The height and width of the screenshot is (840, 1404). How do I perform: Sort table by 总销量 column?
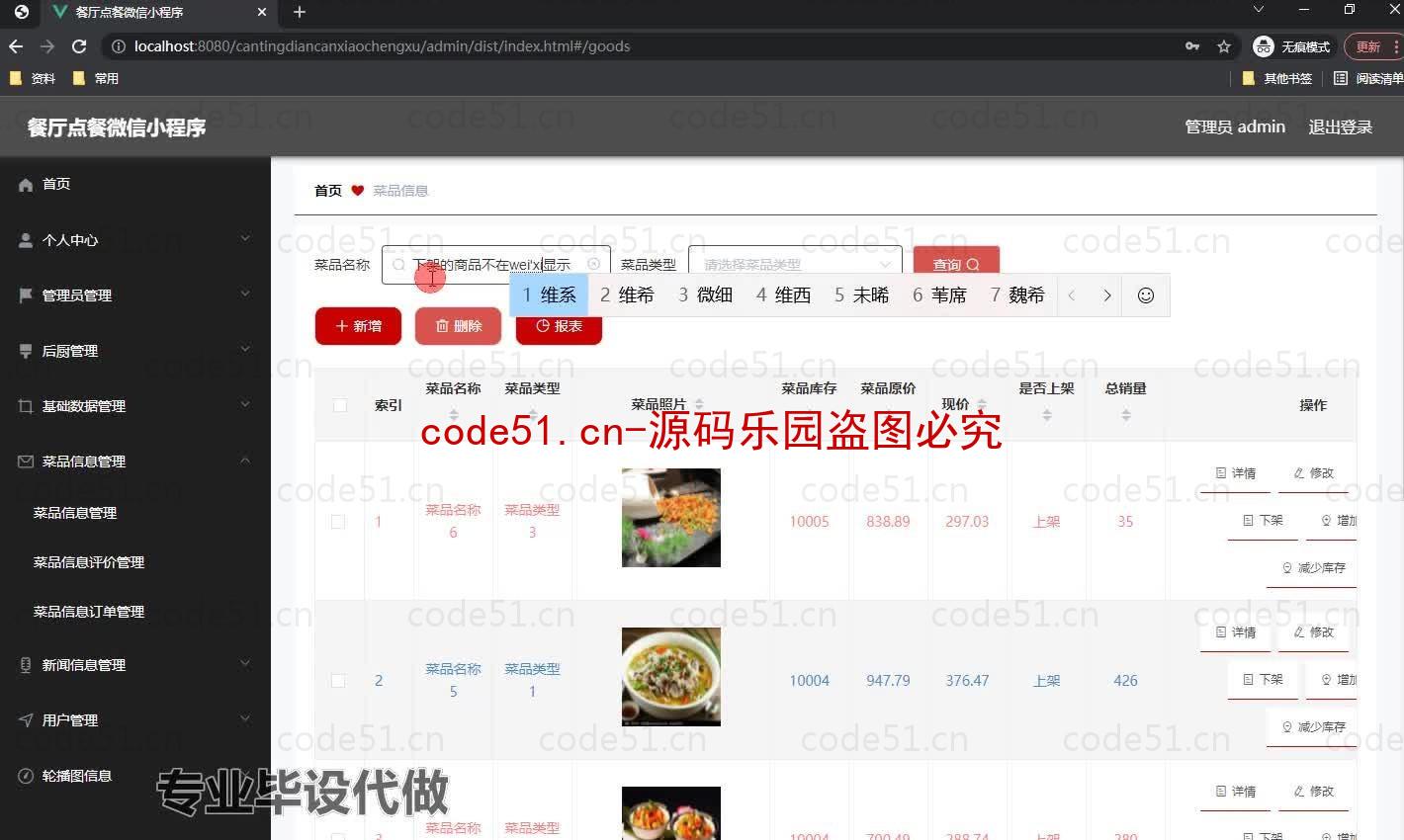[1126, 415]
